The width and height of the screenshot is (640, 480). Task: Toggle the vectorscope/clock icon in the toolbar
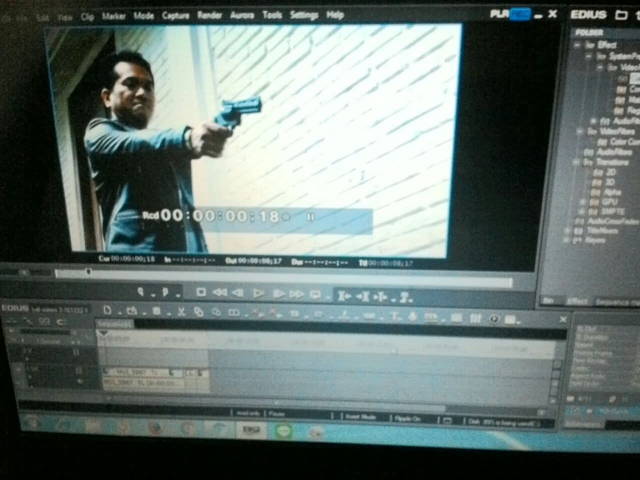(493, 318)
